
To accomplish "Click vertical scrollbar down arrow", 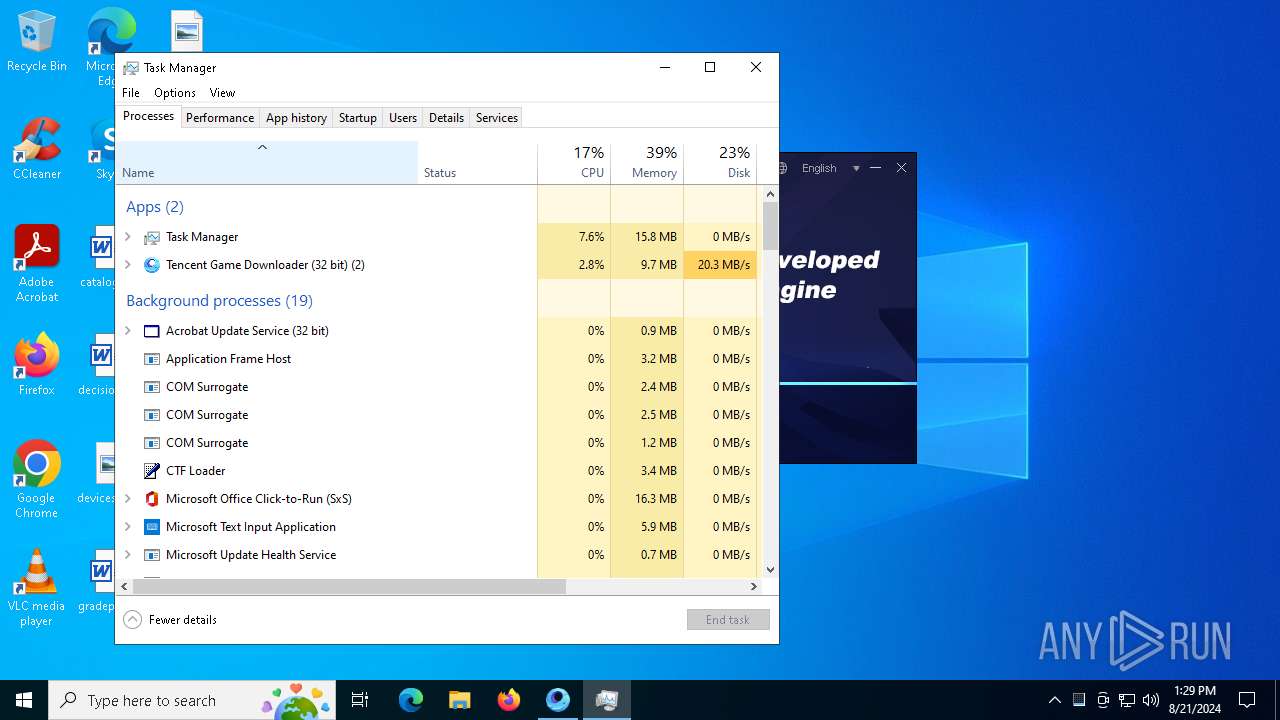I will 770,570.
